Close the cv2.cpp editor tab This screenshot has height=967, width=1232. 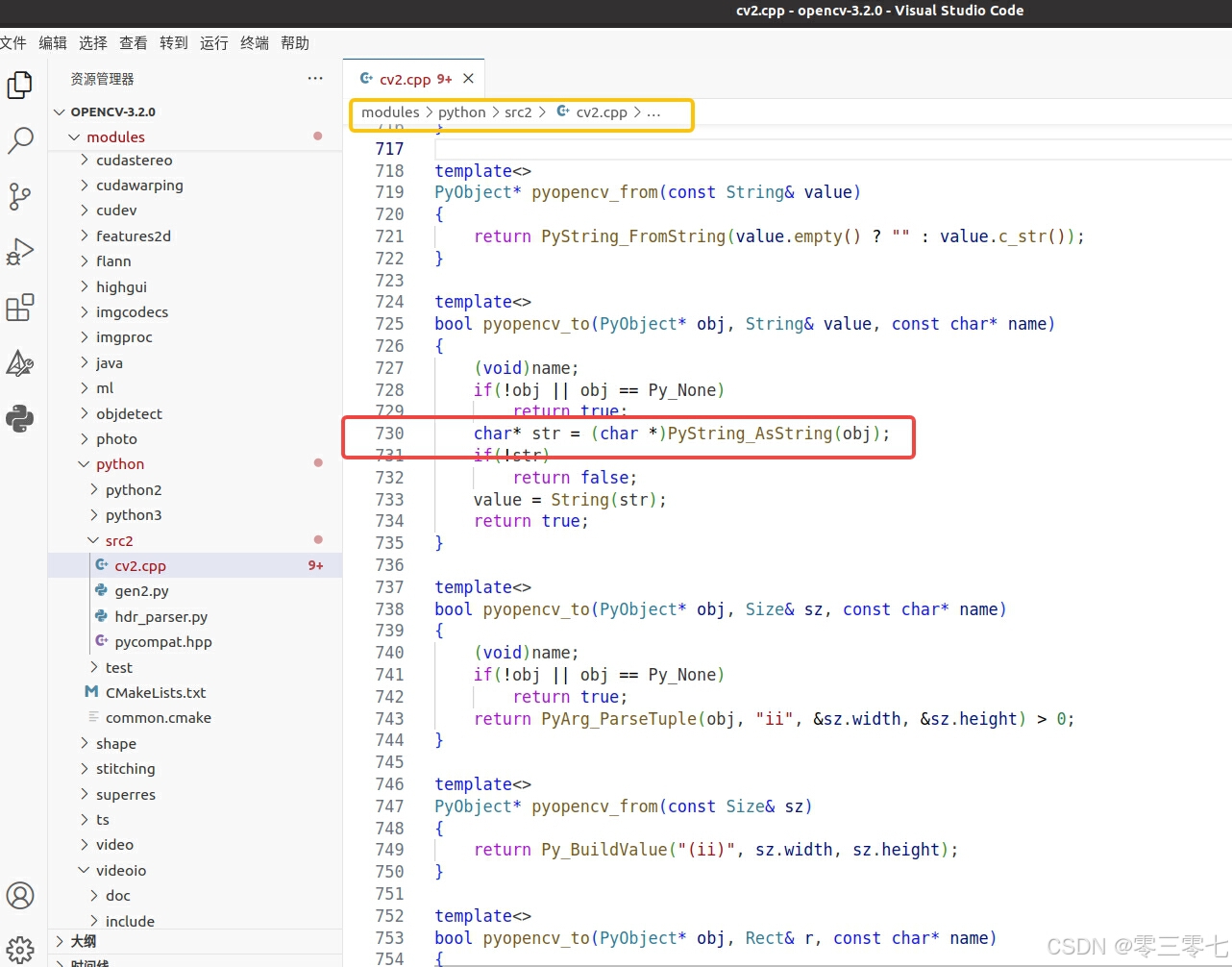pos(468,79)
